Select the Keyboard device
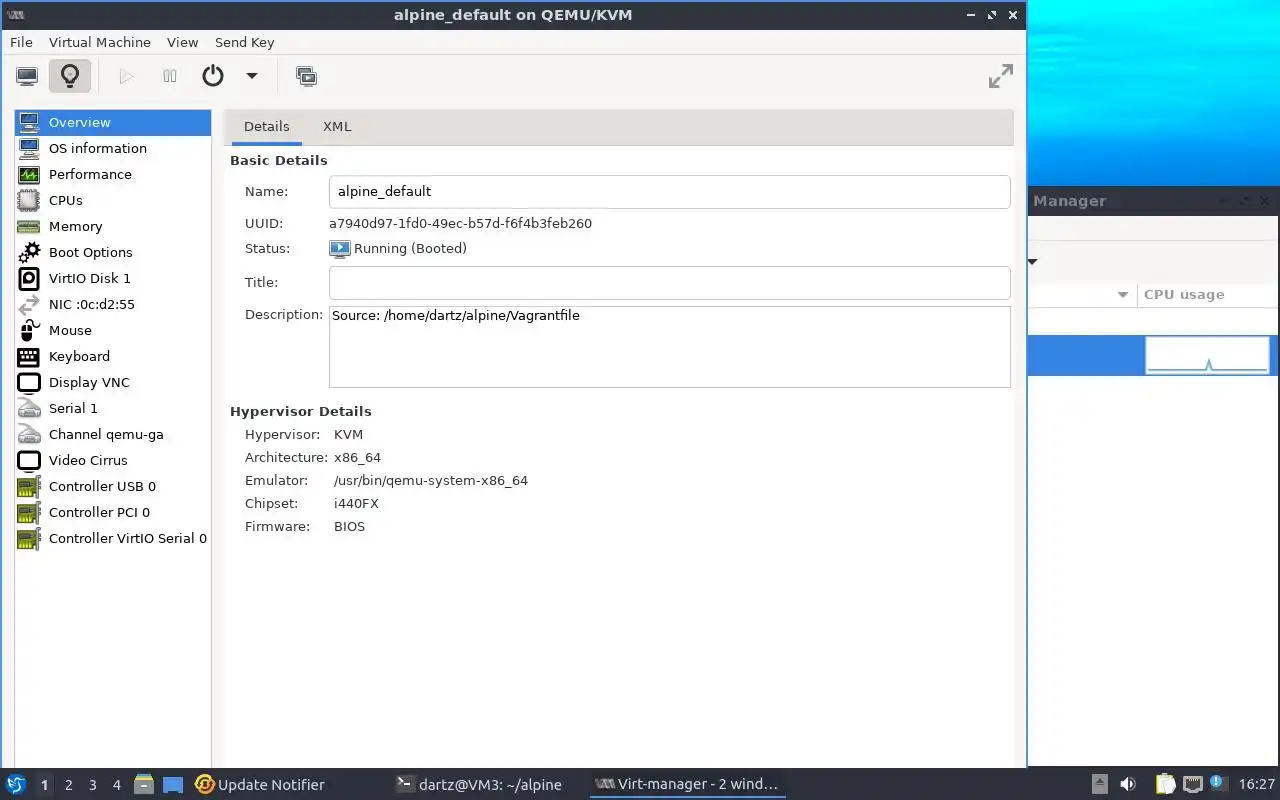The height and width of the screenshot is (800, 1280). (x=113, y=356)
